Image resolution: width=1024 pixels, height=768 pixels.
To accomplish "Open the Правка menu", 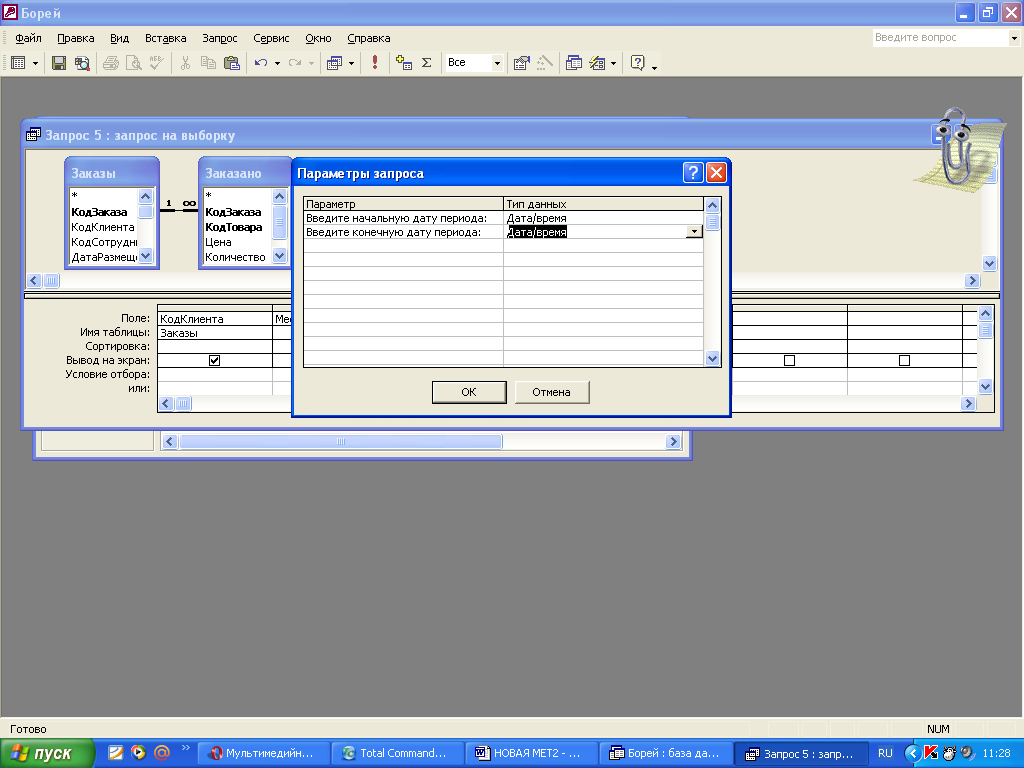I will (76, 38).
